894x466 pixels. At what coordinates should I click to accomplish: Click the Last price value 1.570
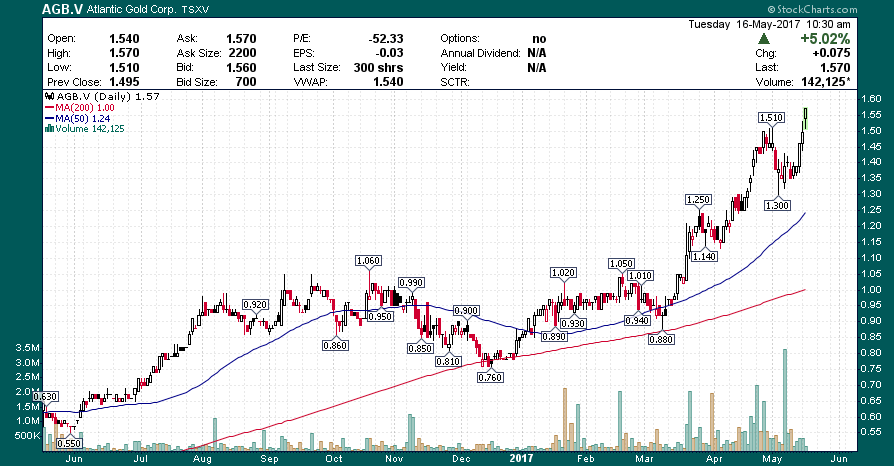click(x=835, y=67)
